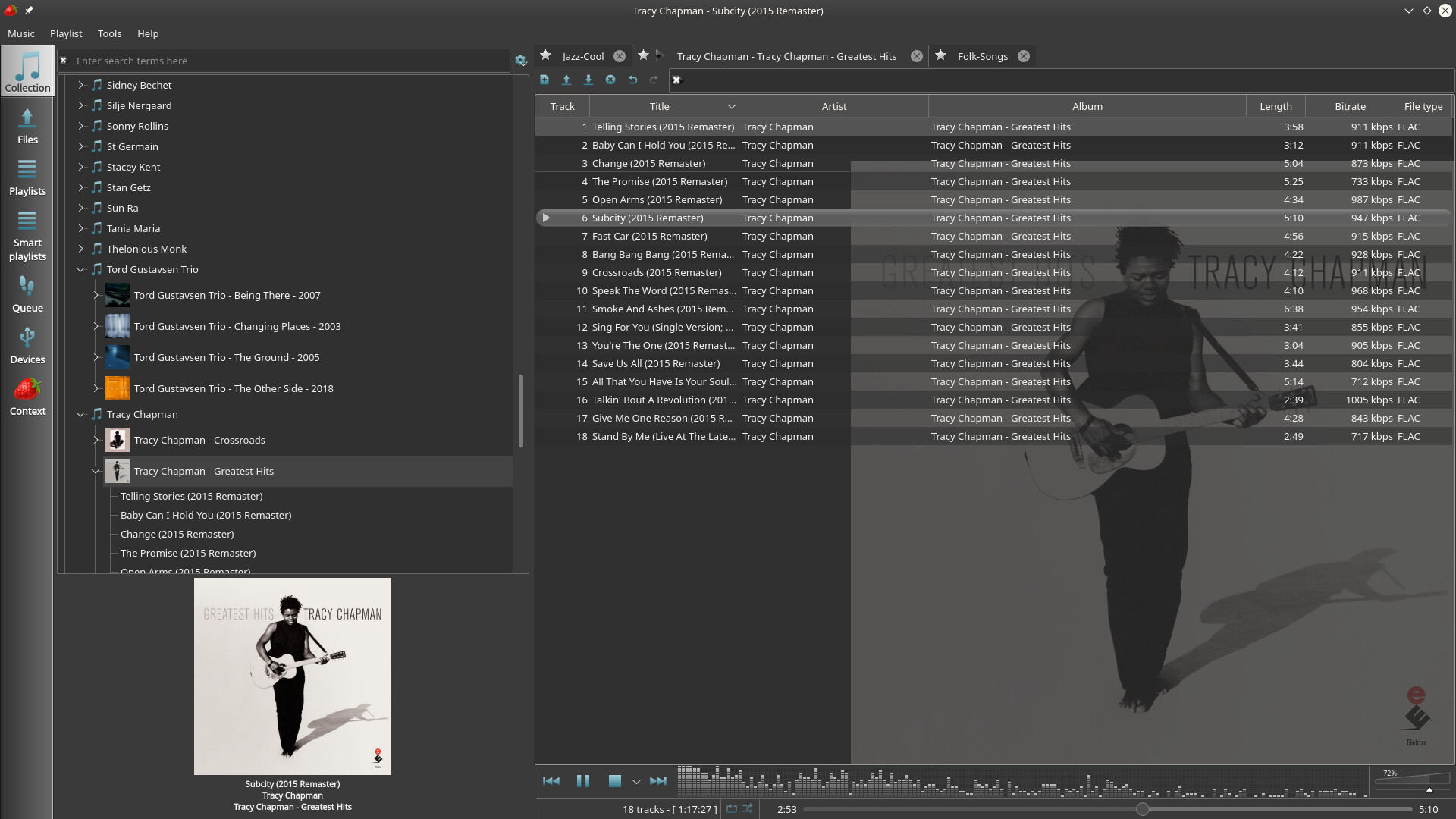Switch to the Folk-Songs playlist tab
Viewport: 1456px width, 819px height.
click(982, 56)
